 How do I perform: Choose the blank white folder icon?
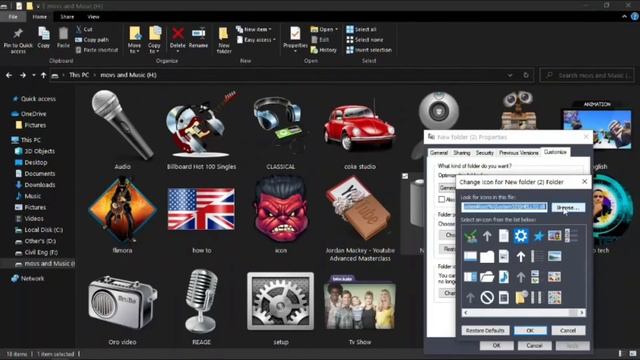click(x=487, y=257)
